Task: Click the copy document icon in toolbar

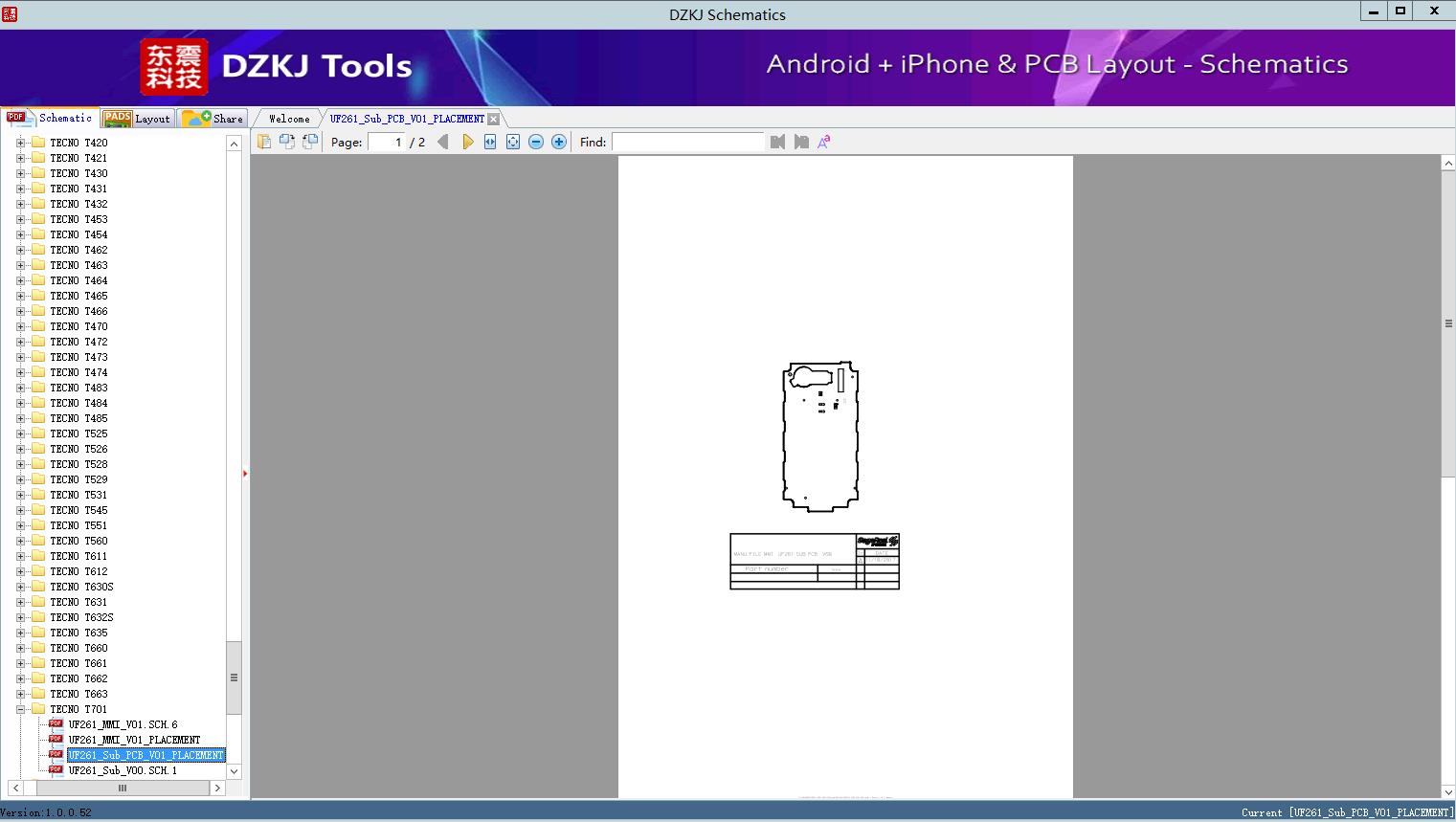Action: (x=263, y=142)
